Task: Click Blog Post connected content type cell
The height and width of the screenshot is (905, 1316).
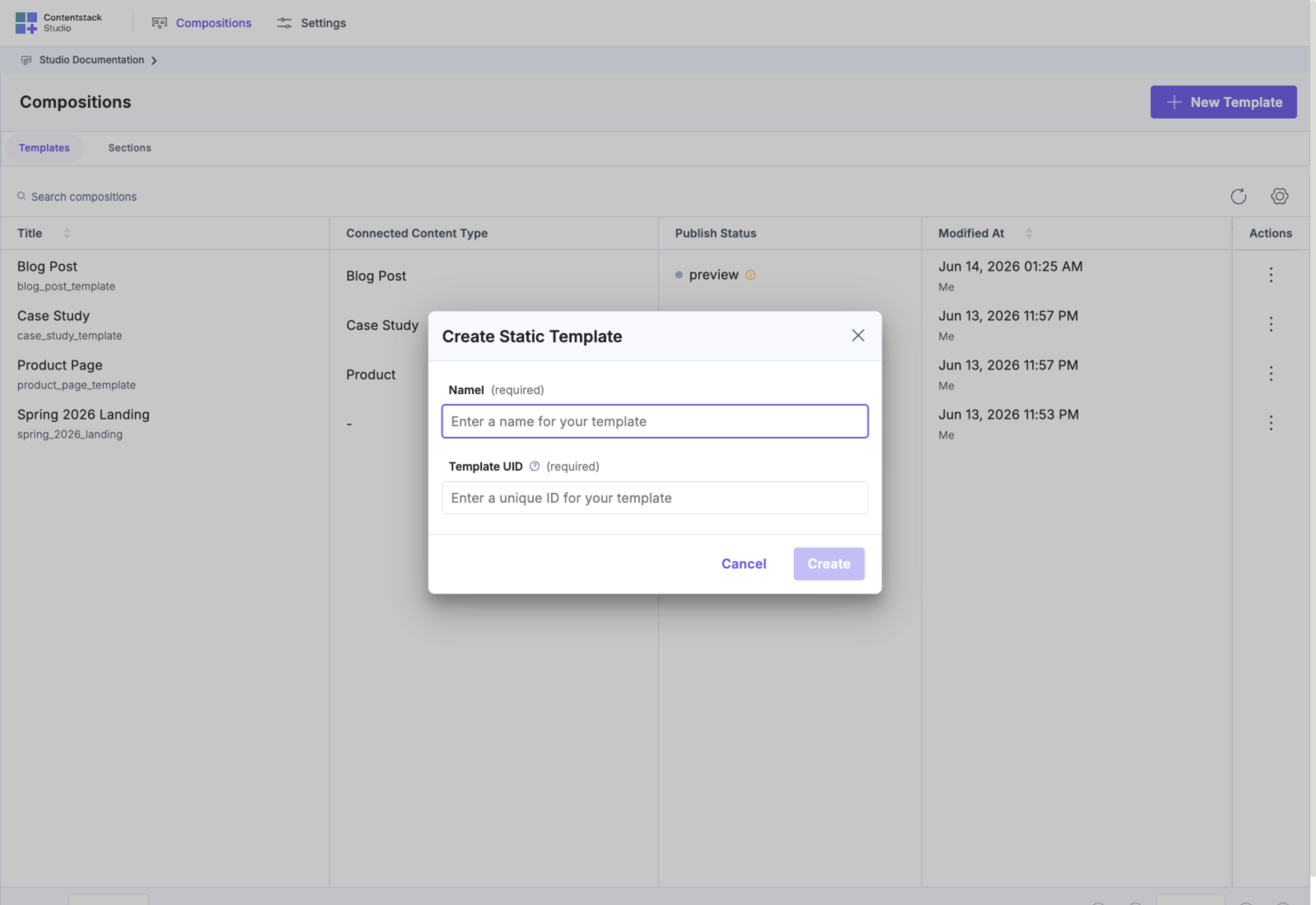Action: click(376, 276)
